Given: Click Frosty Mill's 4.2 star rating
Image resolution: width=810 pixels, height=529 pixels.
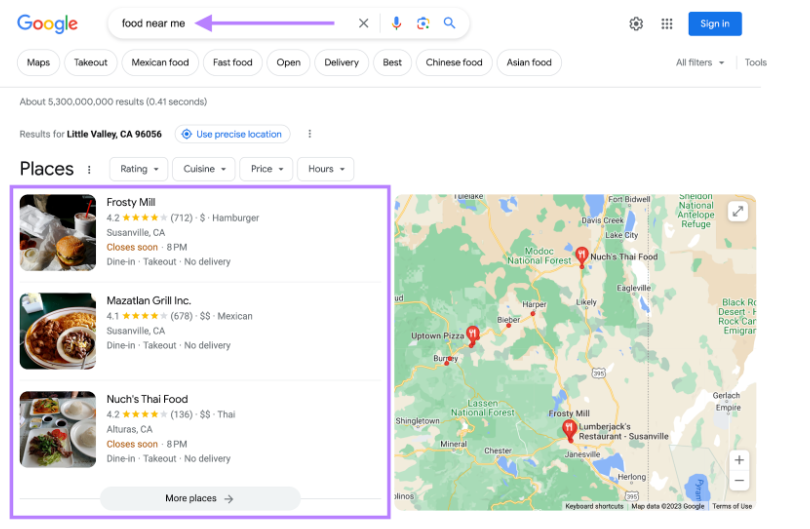Looking at the screenshot, I should (x=137, y=218).
